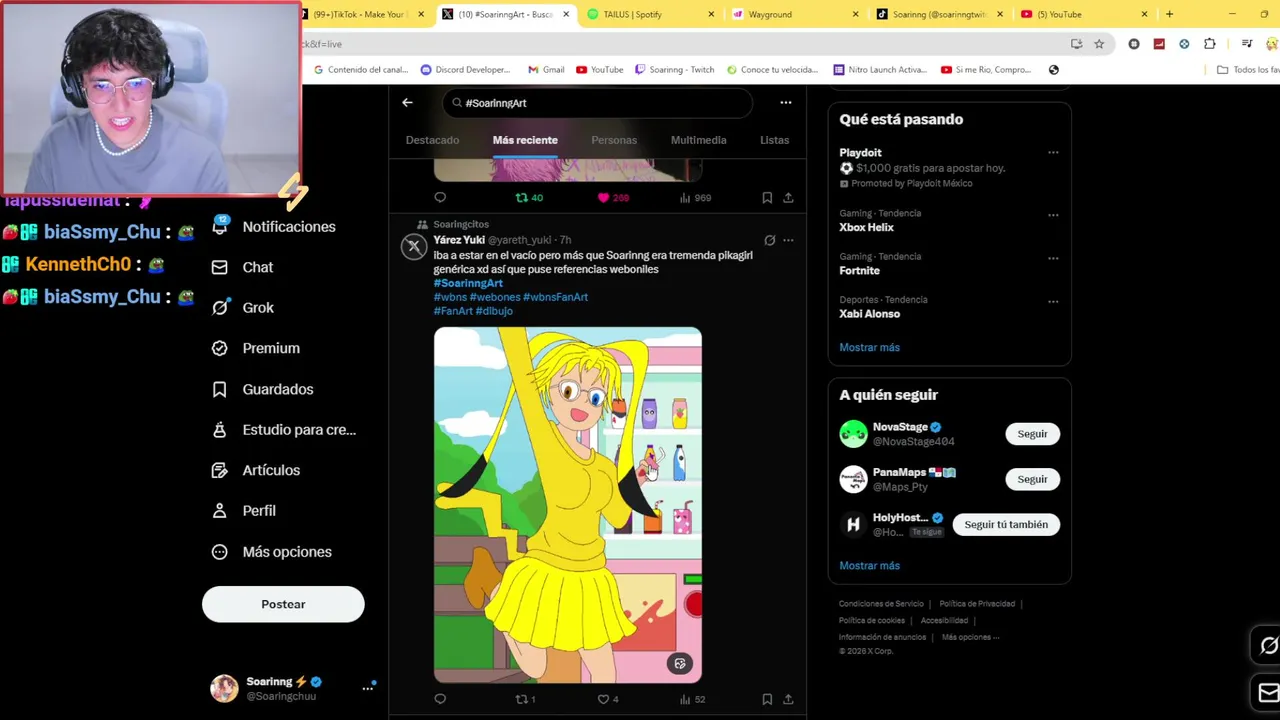The width and height of the screenshot is (1280, 720).
Task: Share Yárez Yuki's fan art post
Action: 788,699
